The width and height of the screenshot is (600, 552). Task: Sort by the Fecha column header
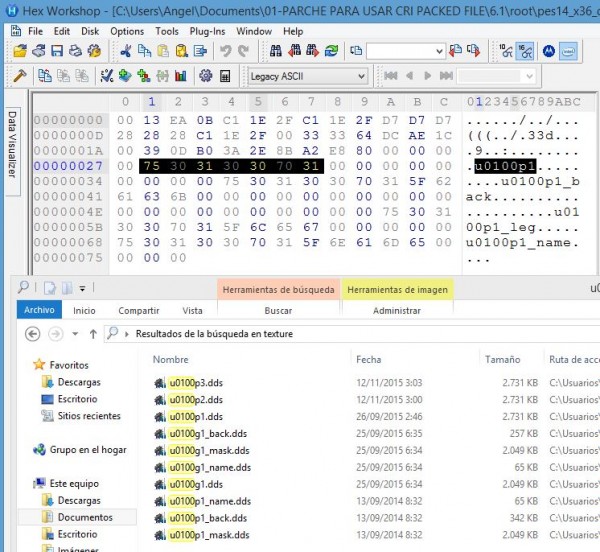pos(368,360)
